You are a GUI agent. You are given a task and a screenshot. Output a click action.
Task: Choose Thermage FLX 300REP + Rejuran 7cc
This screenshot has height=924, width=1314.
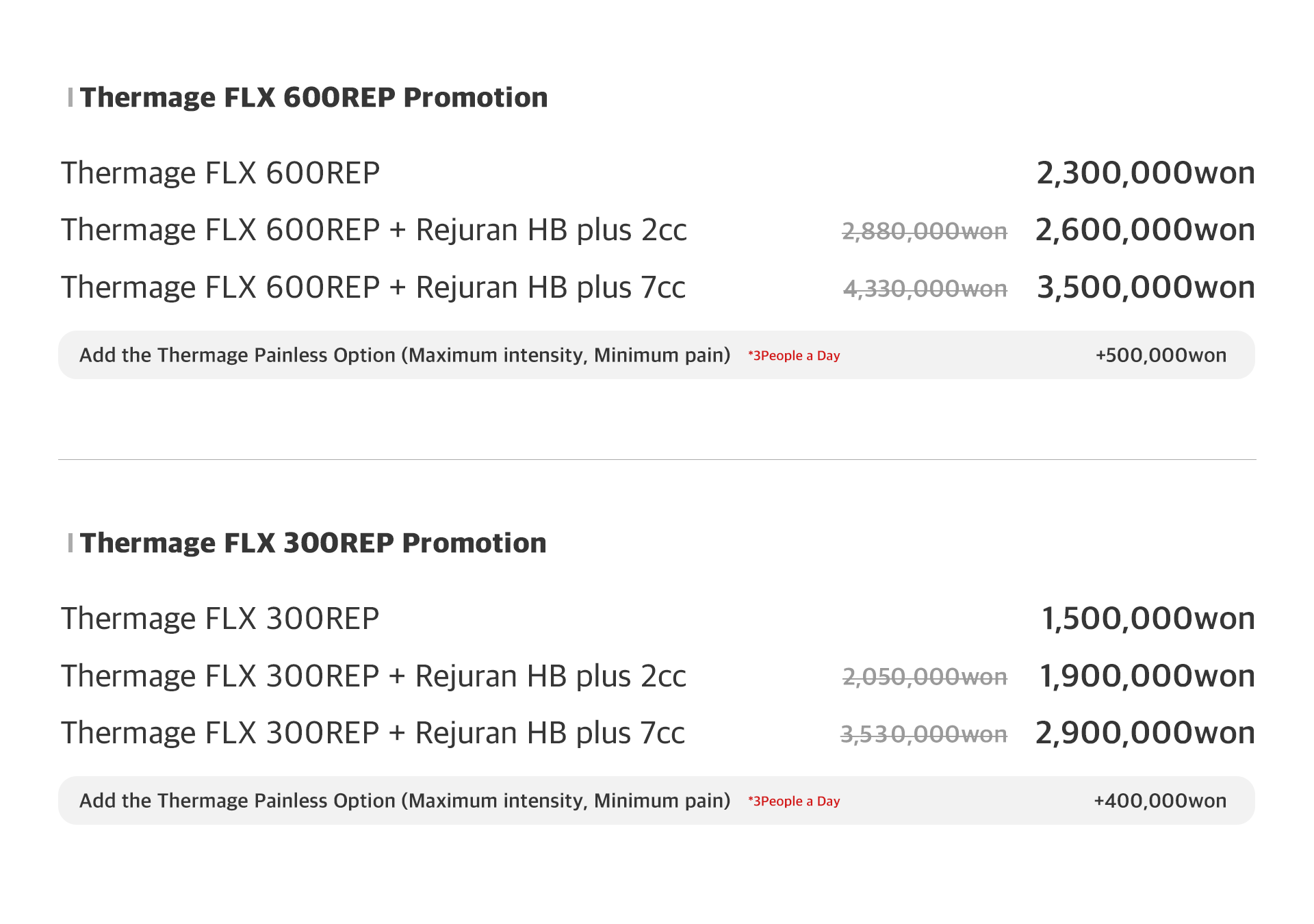[372, 733]
